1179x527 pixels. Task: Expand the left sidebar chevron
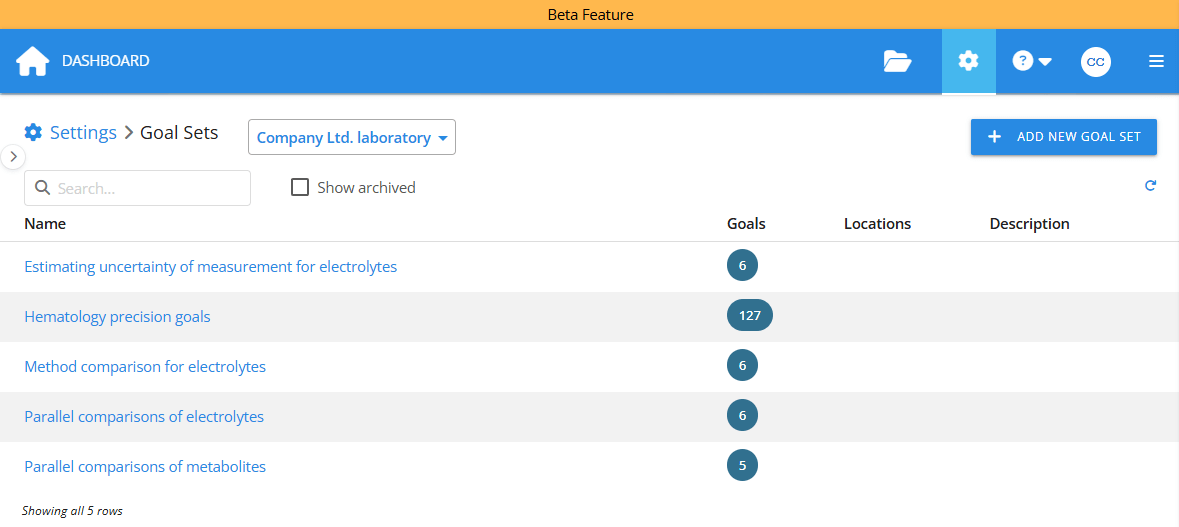click(x=12, y=157)
